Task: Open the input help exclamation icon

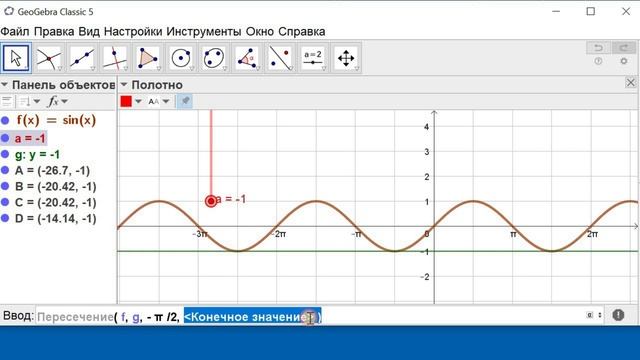Action: pos(618,315)
